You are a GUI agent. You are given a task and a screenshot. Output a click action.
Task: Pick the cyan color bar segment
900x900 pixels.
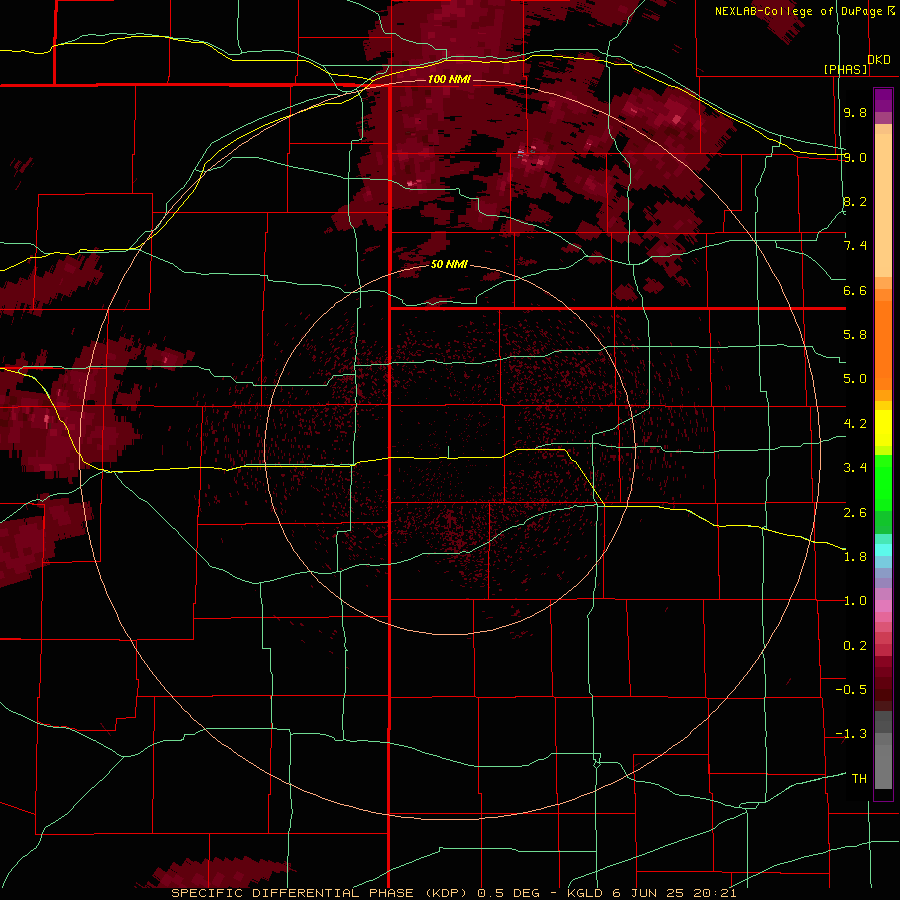883,550
